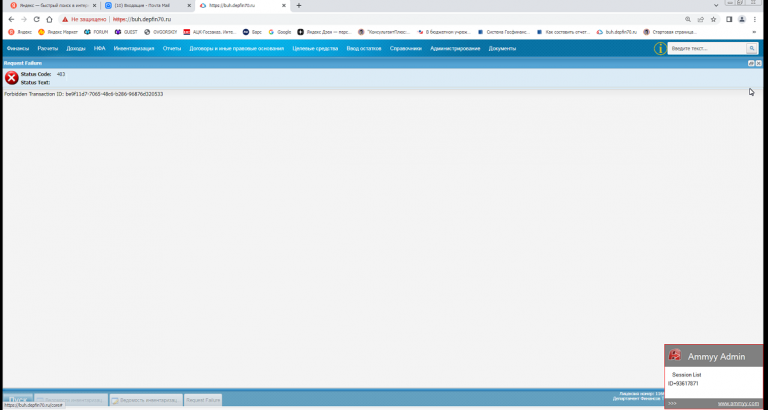Click the share page icon in address bar
768x410 pixels.
point(701,19)
